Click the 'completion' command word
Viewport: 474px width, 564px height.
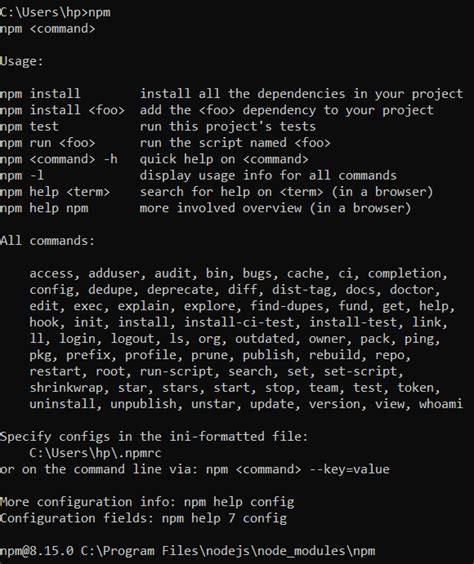pyautogui.click(x=404, y=274)
